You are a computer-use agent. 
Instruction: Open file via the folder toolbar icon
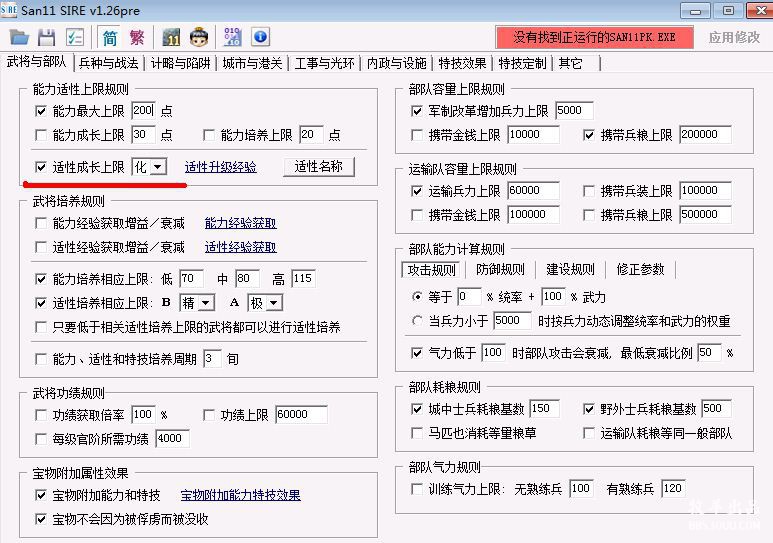click(19, 37)
